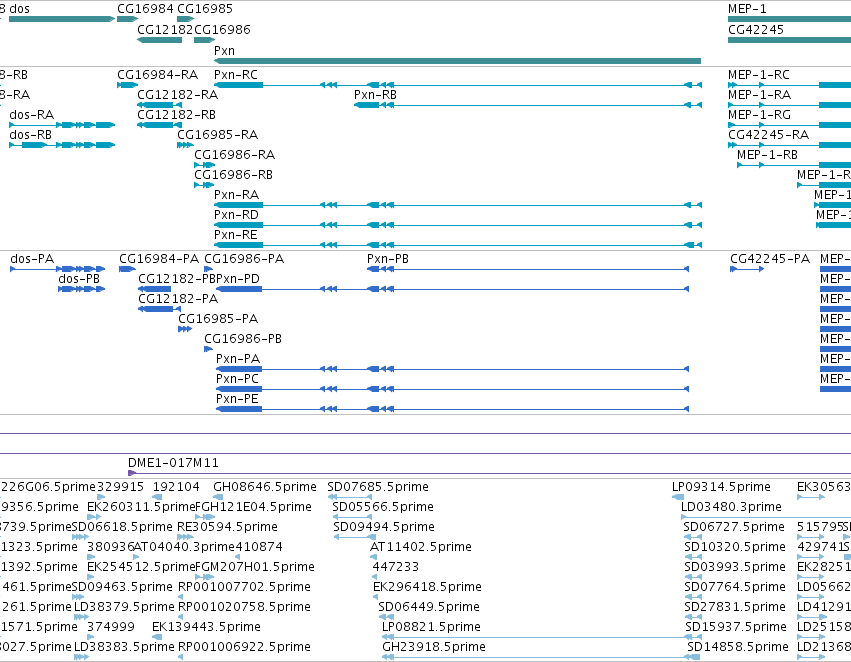Click the 'MEP-1-RC' transcript label
This screenshot has height=662, width=851.
pos(759,74)
